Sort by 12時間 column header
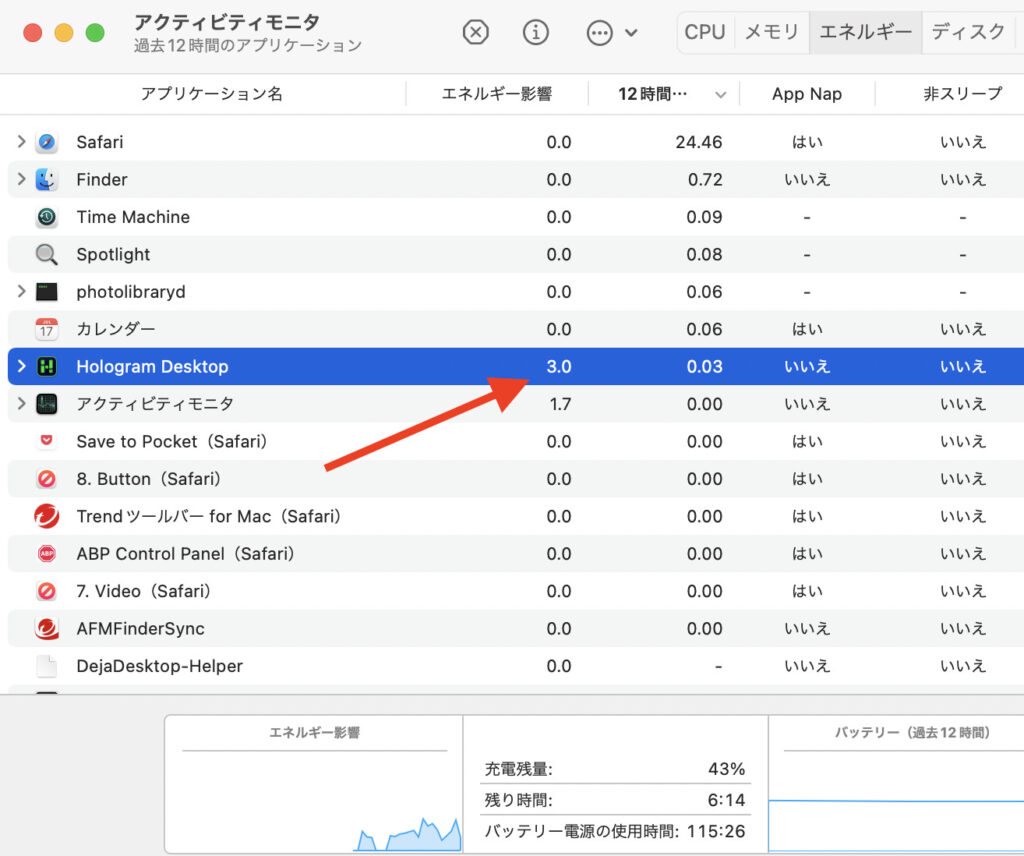The width and height of the screenshot is (1024, 856). point(652,94)
